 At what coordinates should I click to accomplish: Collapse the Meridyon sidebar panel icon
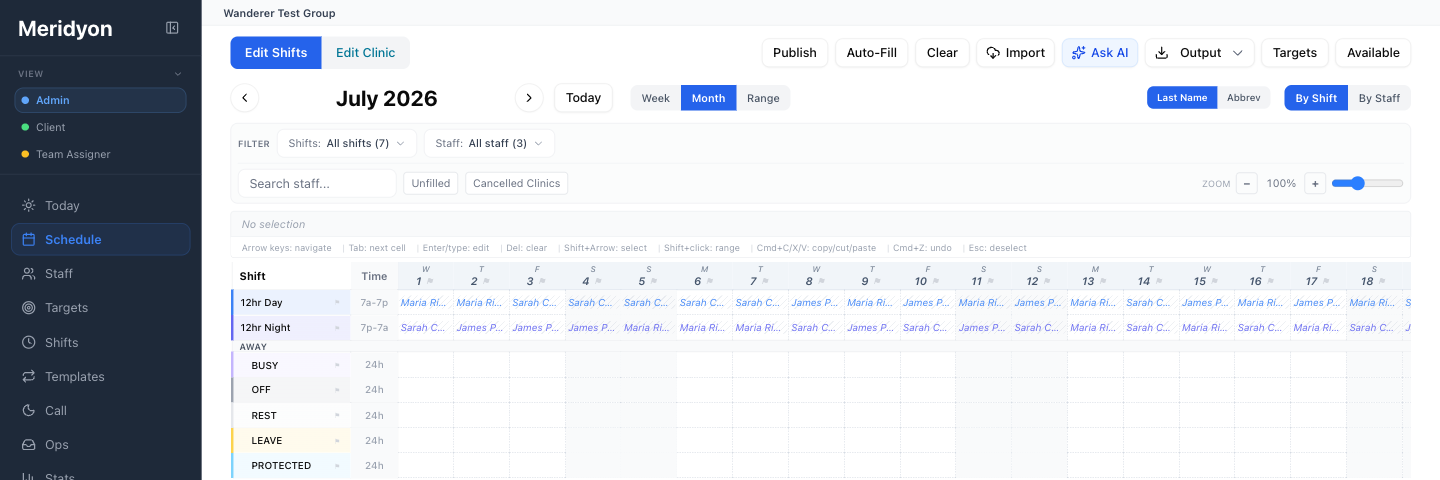click(172, 28)
